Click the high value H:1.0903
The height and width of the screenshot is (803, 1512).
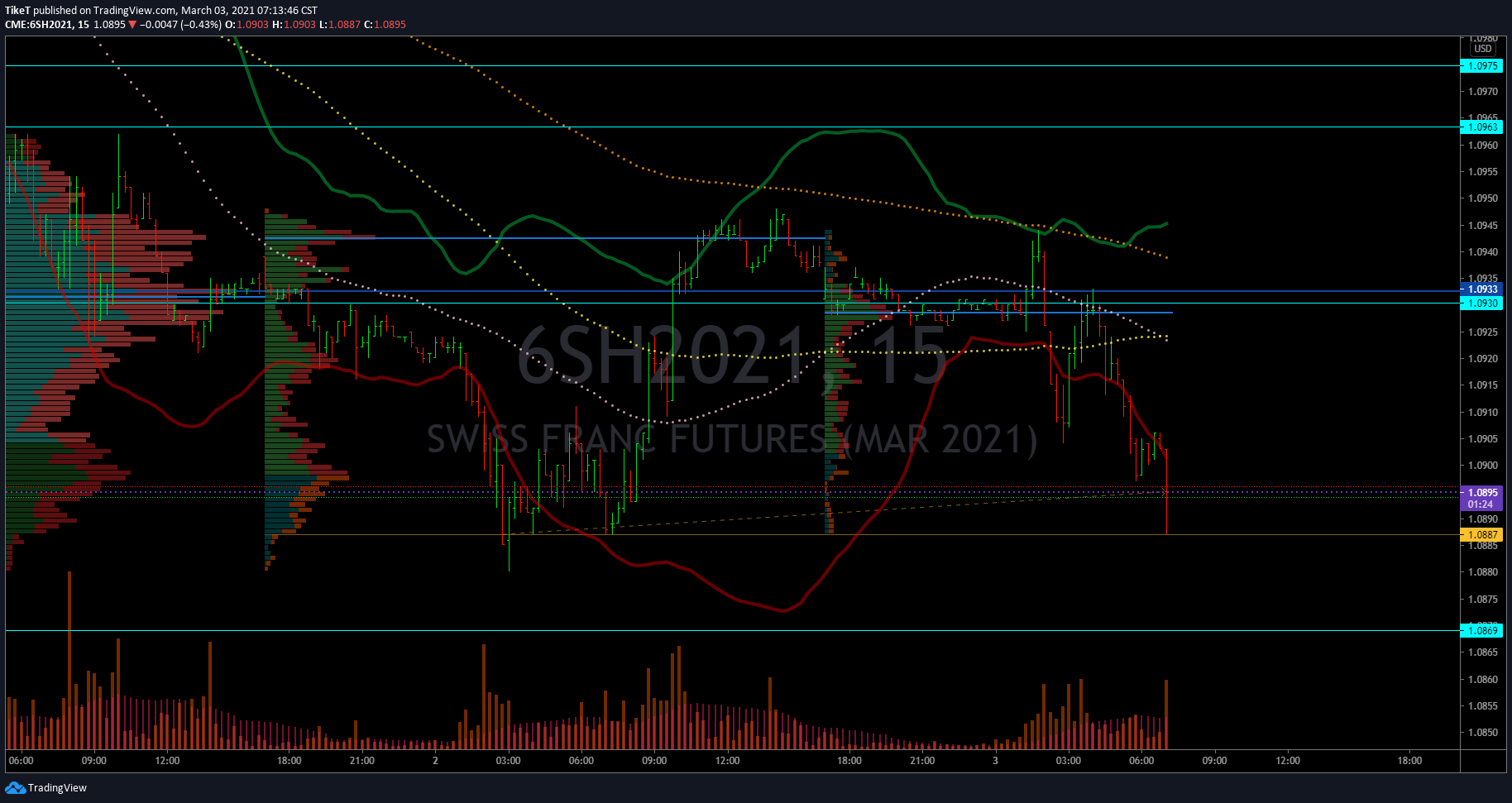(294, 25)
